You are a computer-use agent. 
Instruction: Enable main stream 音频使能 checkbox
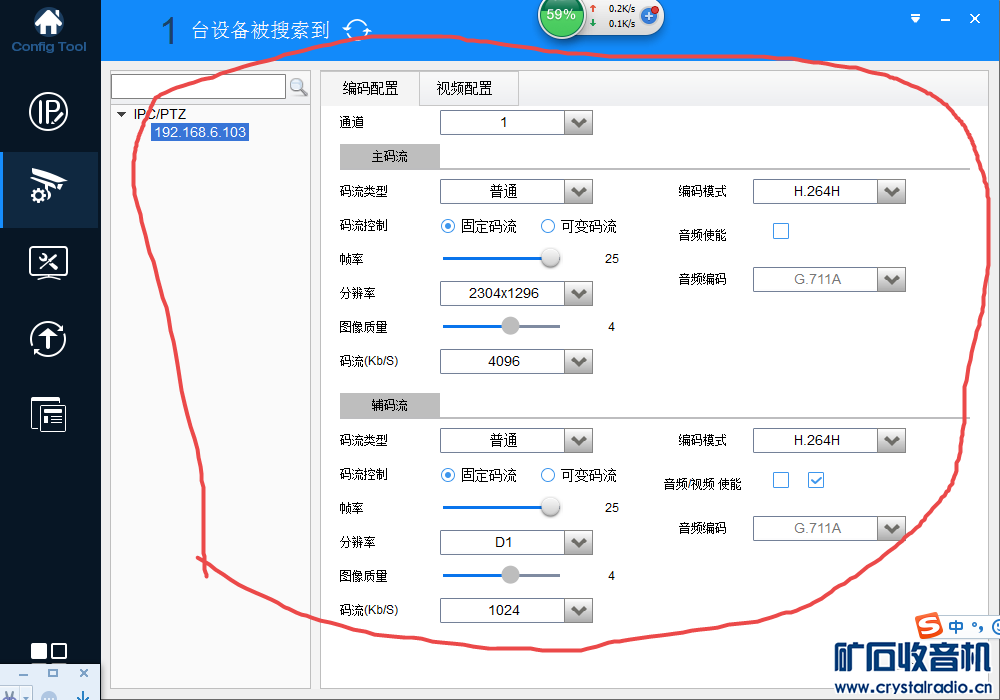click(781, 231)
